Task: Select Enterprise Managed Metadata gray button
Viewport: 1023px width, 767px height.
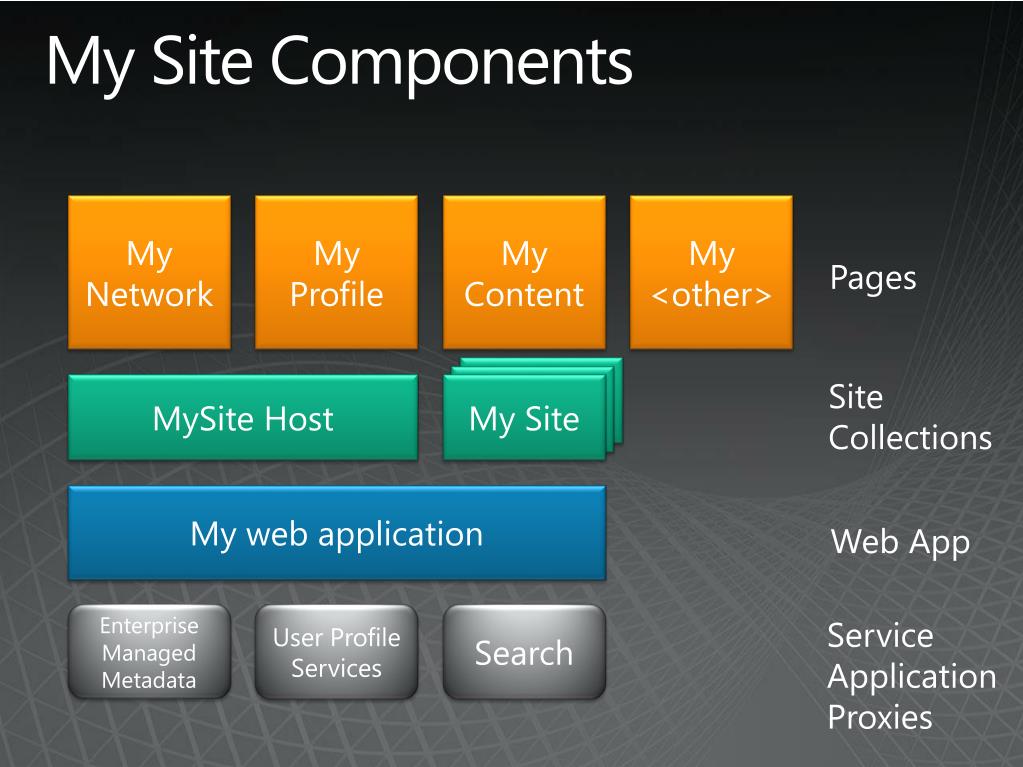Action: (x=149, y=652)
